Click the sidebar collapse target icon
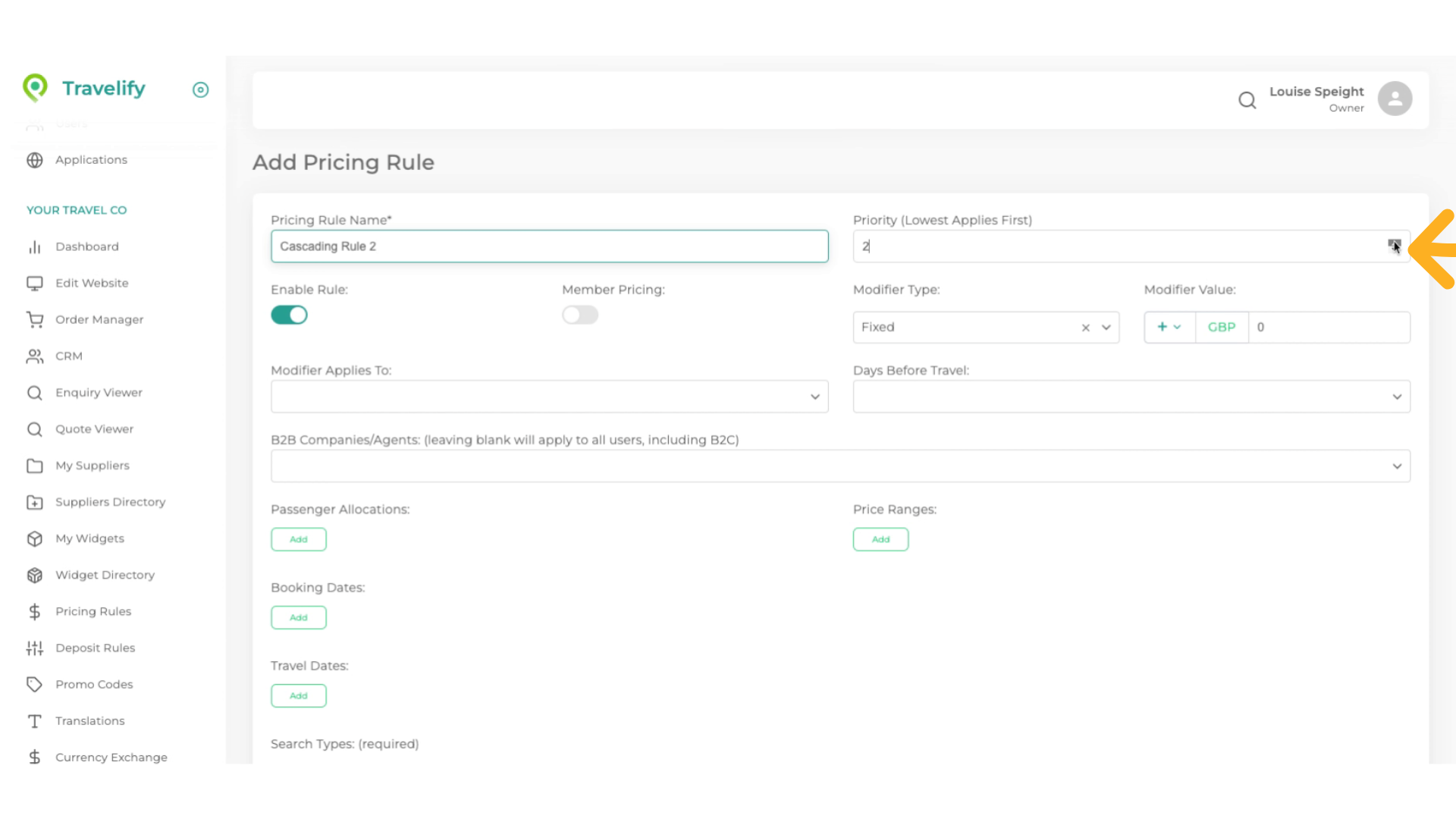This screenshot has width=1456, height=819. point(200,89)
